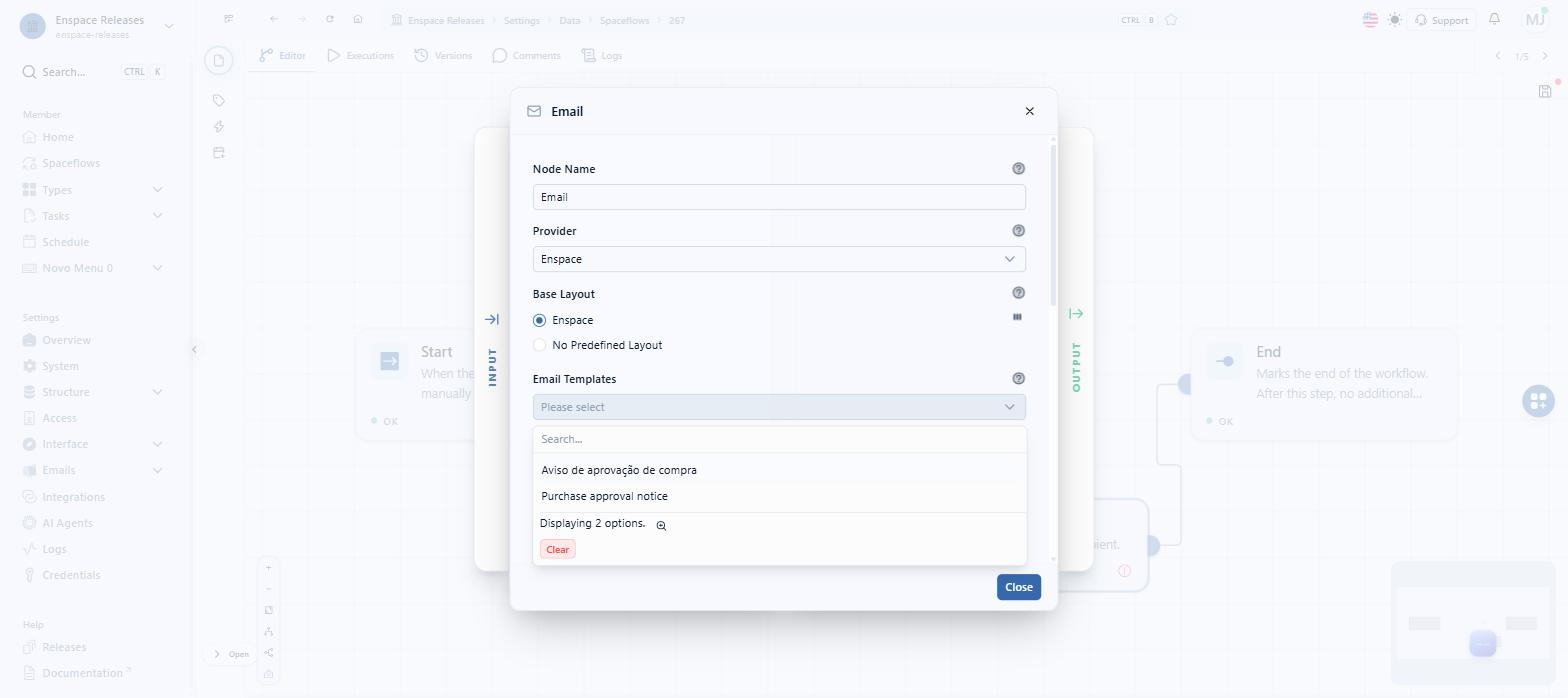Click the Support button in header

point(1441,20)
